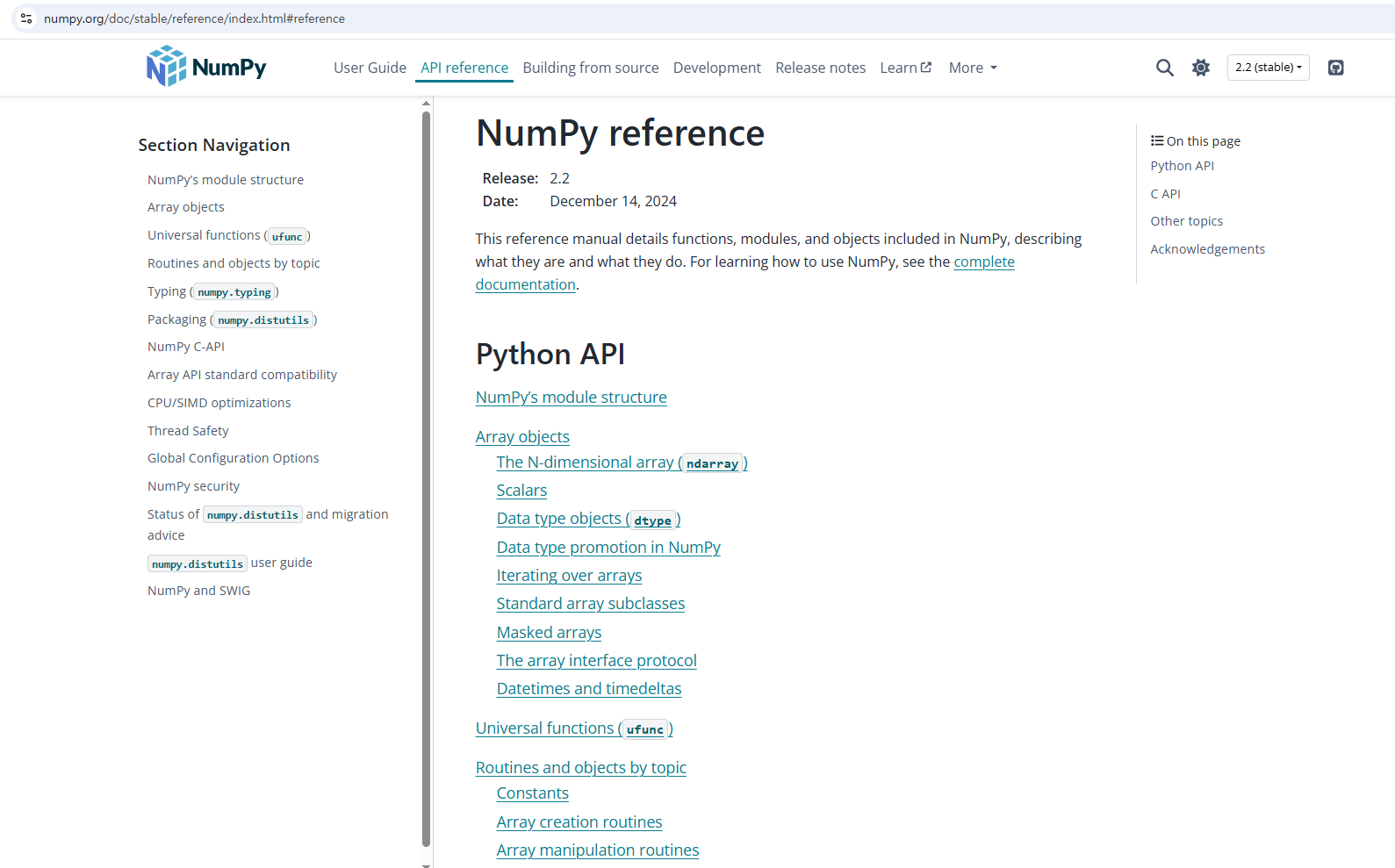This screenshot has height=868, width=1395.
Task: Open the GitHub repository icon
Action: coord(1335,68)
